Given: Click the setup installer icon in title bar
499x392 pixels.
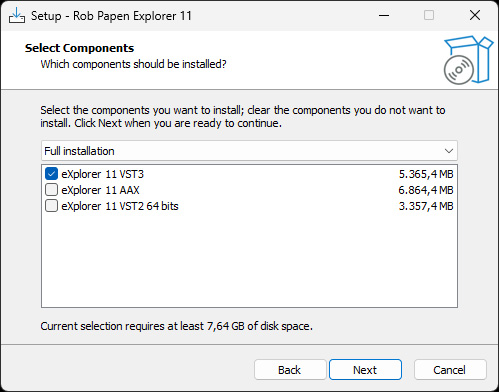Looking at the screenshot, I should pyautogui.click(x=17, y=15).
